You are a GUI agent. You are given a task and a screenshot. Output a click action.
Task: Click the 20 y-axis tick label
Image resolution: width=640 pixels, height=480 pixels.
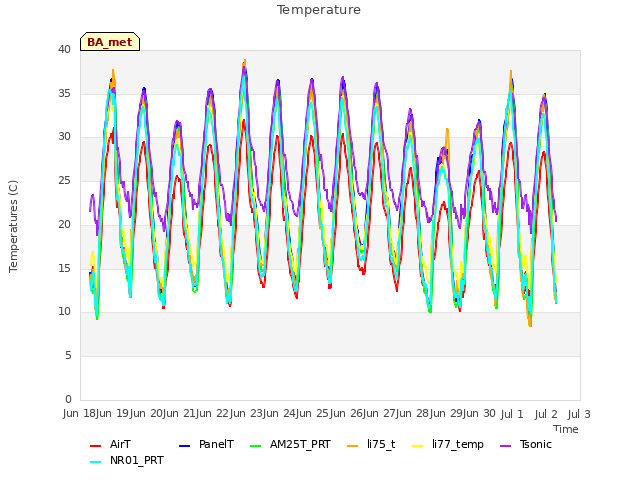64,224
